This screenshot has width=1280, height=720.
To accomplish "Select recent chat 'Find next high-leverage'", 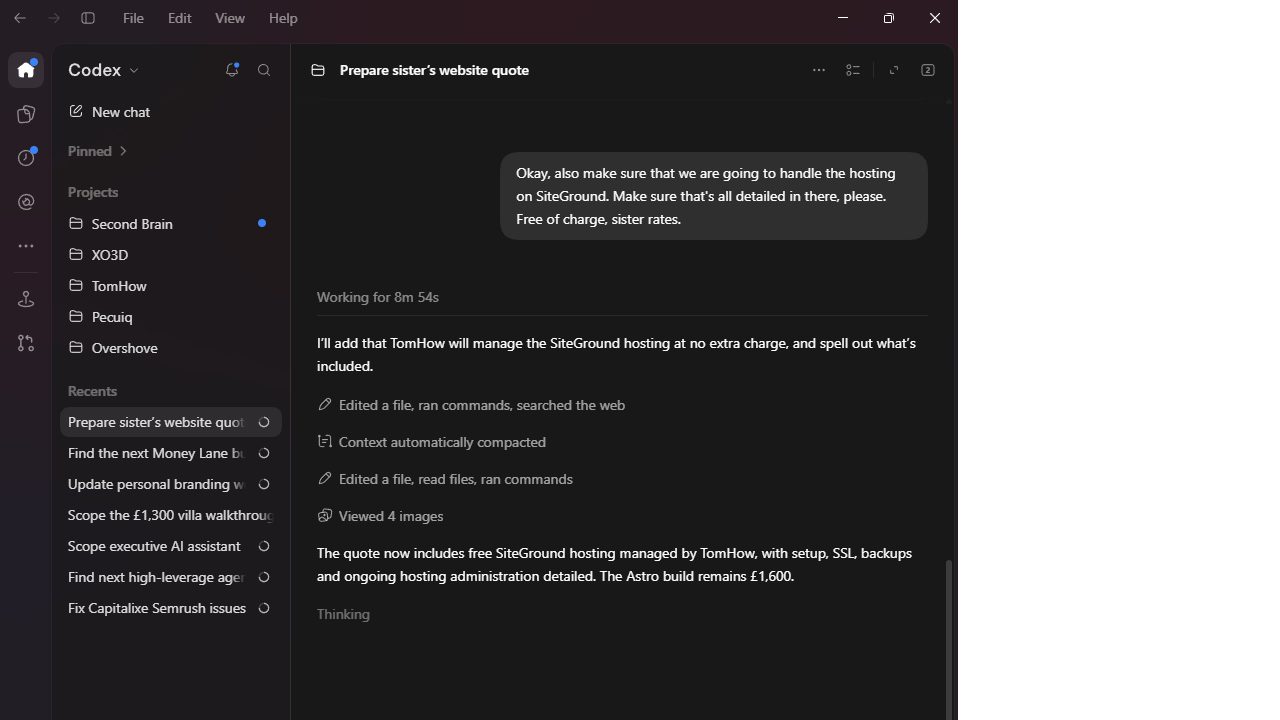I will click(170, 577).
